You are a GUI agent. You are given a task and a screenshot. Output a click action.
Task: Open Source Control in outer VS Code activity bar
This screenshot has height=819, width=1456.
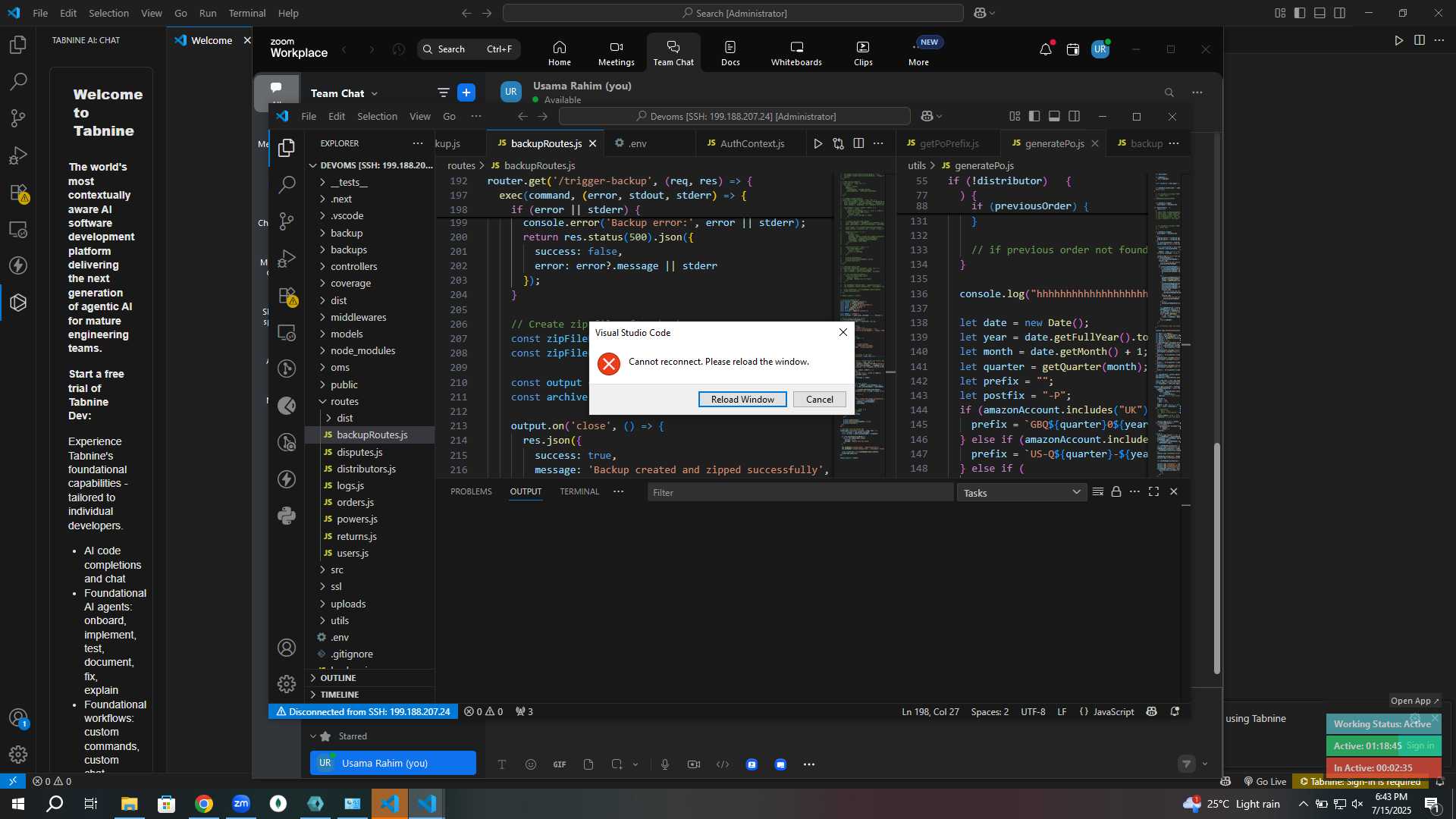[18, 118]
